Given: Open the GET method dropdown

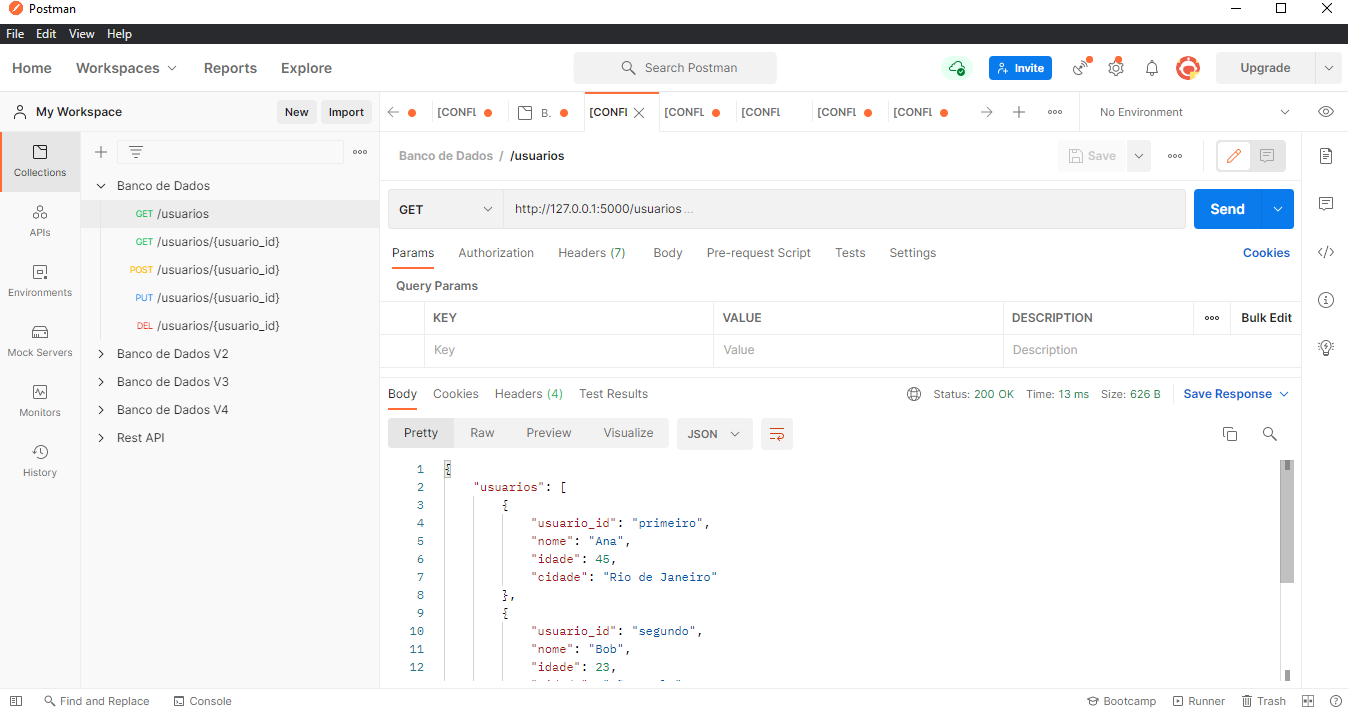Looking at the screenshot, I should pyautogui.click(x=445, y=209).
